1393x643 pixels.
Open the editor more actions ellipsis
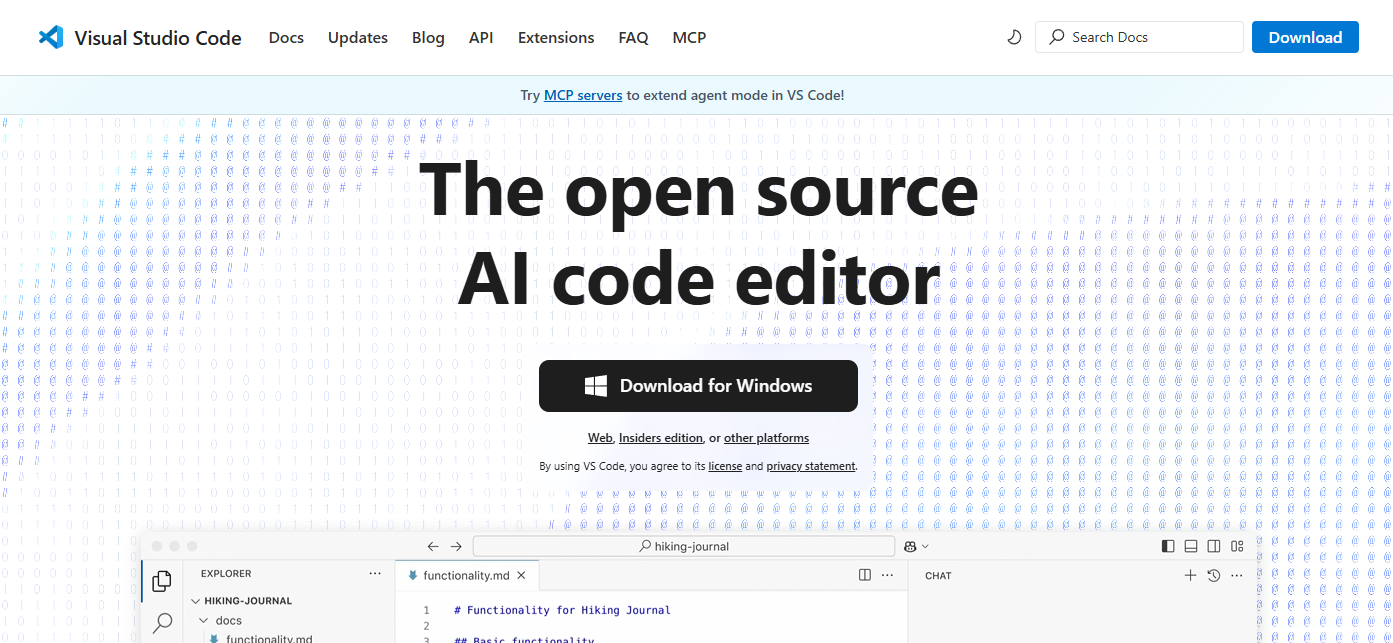[888, 575]
